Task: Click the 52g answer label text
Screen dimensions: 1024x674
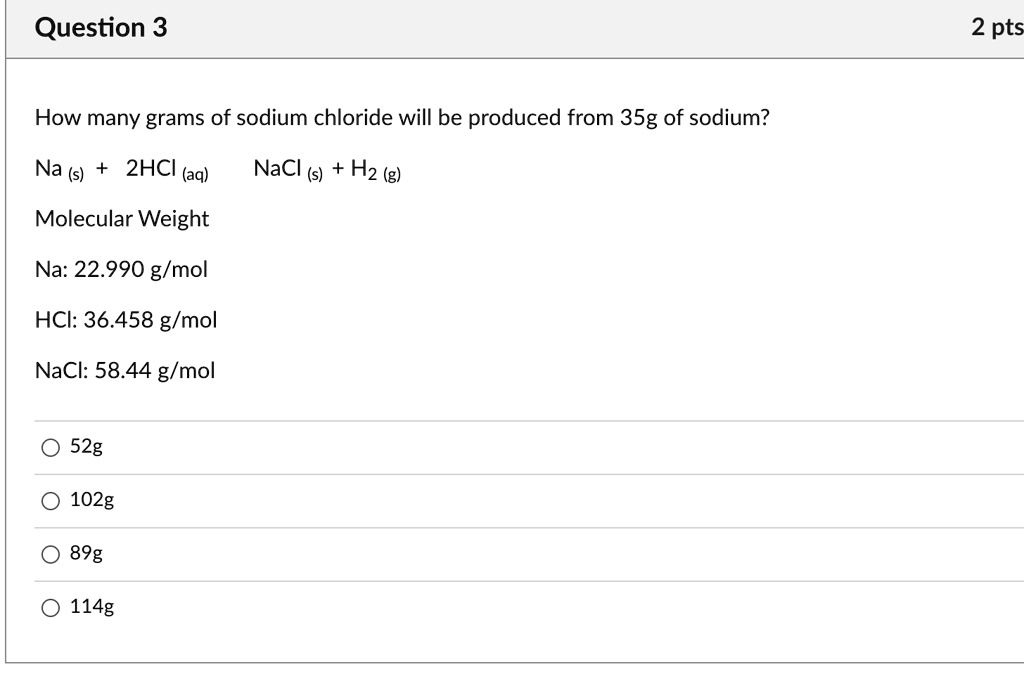Action: click(84, 446)
